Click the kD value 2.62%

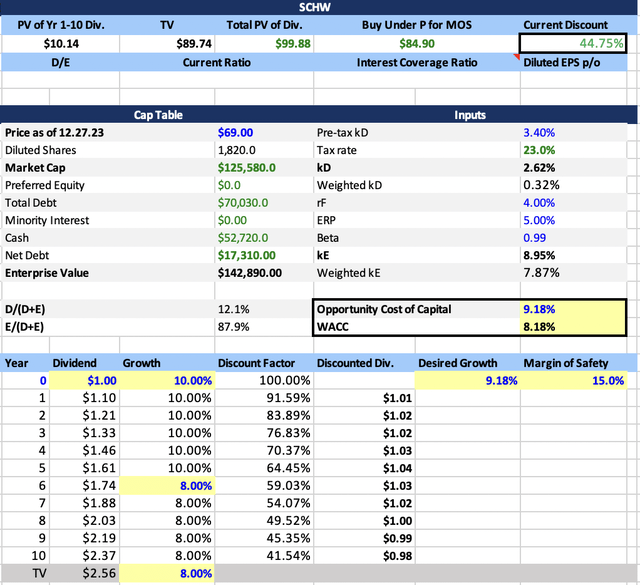point(573,168)
